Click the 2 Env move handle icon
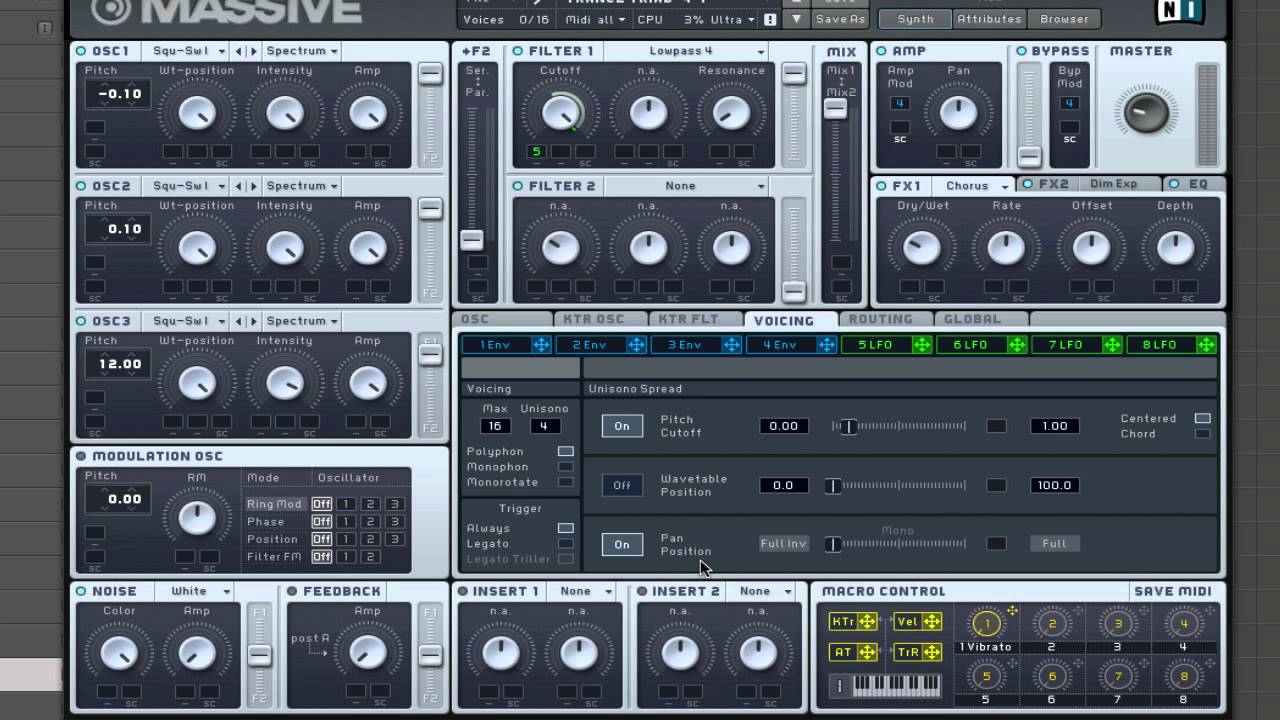1280x720 pixels. pyautogui.click(x=636, y=345)
